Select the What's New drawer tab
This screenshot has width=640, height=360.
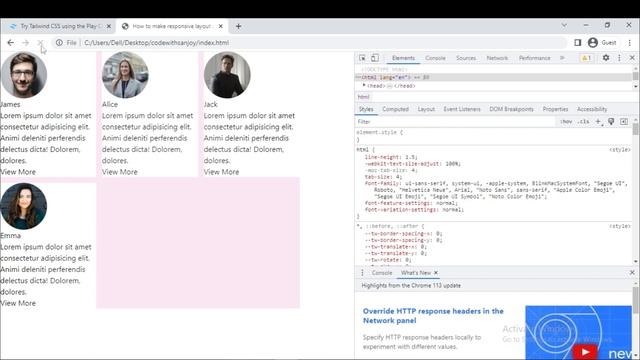(x=416, y=273)
